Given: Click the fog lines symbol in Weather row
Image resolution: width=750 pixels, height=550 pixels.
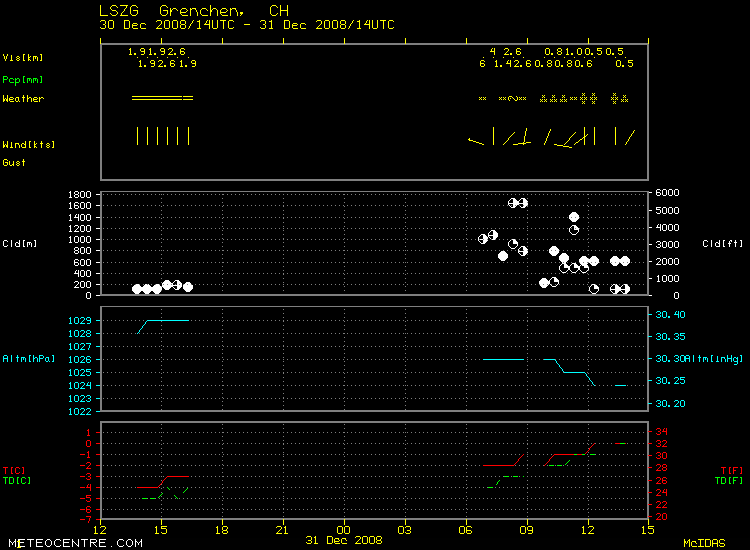Looking at the screenshot, I should pyautogui.click(x=162, y=98).
